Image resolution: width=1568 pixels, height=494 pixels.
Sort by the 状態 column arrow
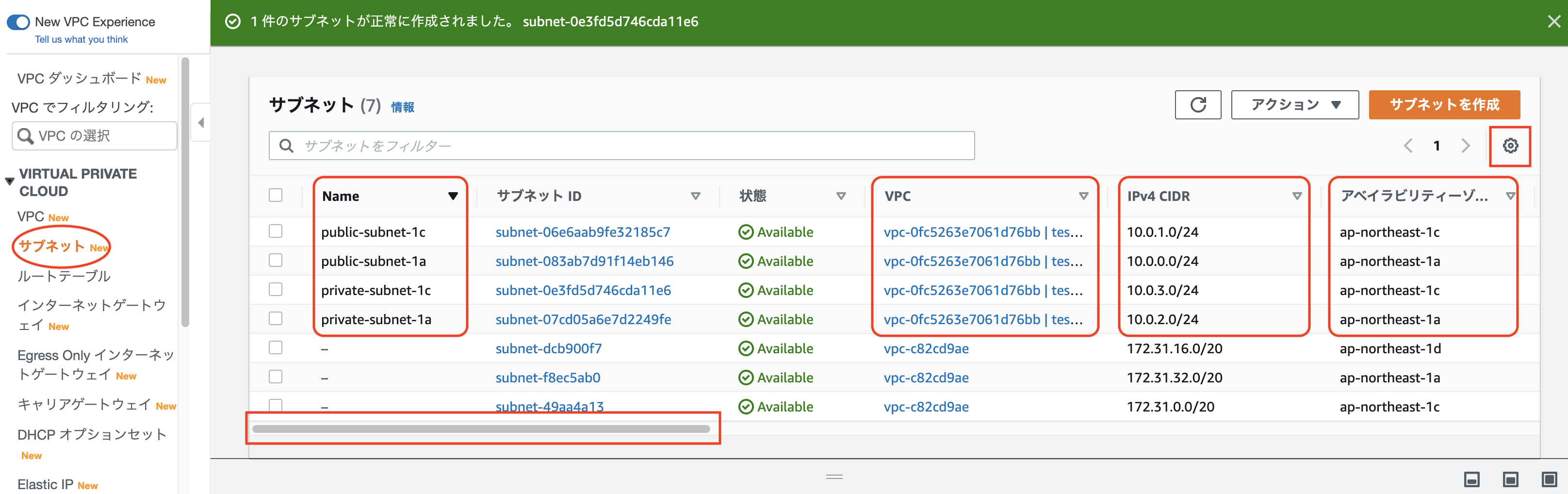click(841, 196)
